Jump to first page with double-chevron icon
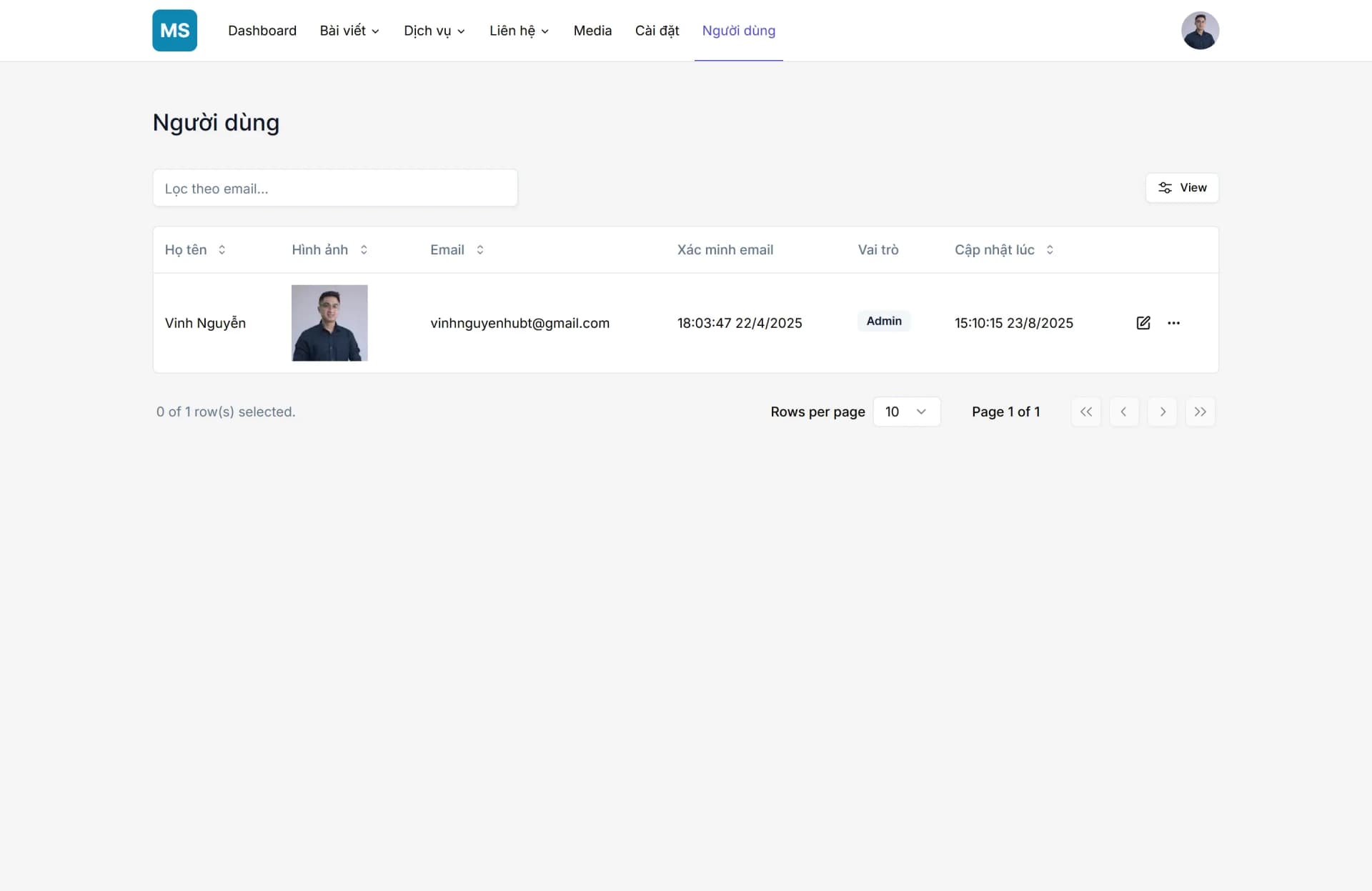This screenshot has width=1372, height=891. tap(1086, 412)
